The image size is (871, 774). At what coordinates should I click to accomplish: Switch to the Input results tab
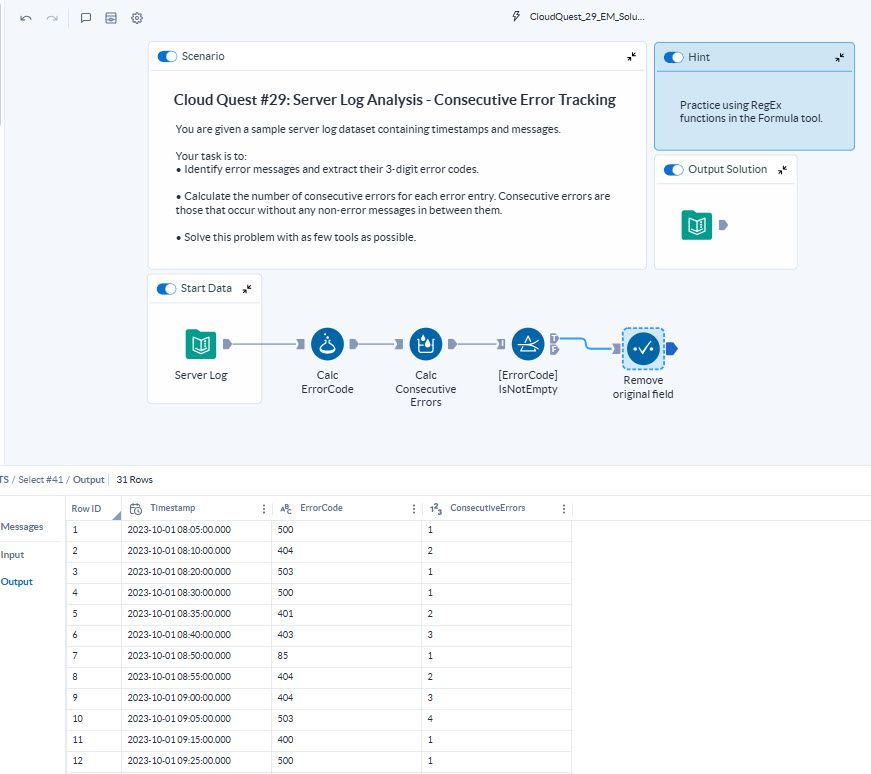12,555
